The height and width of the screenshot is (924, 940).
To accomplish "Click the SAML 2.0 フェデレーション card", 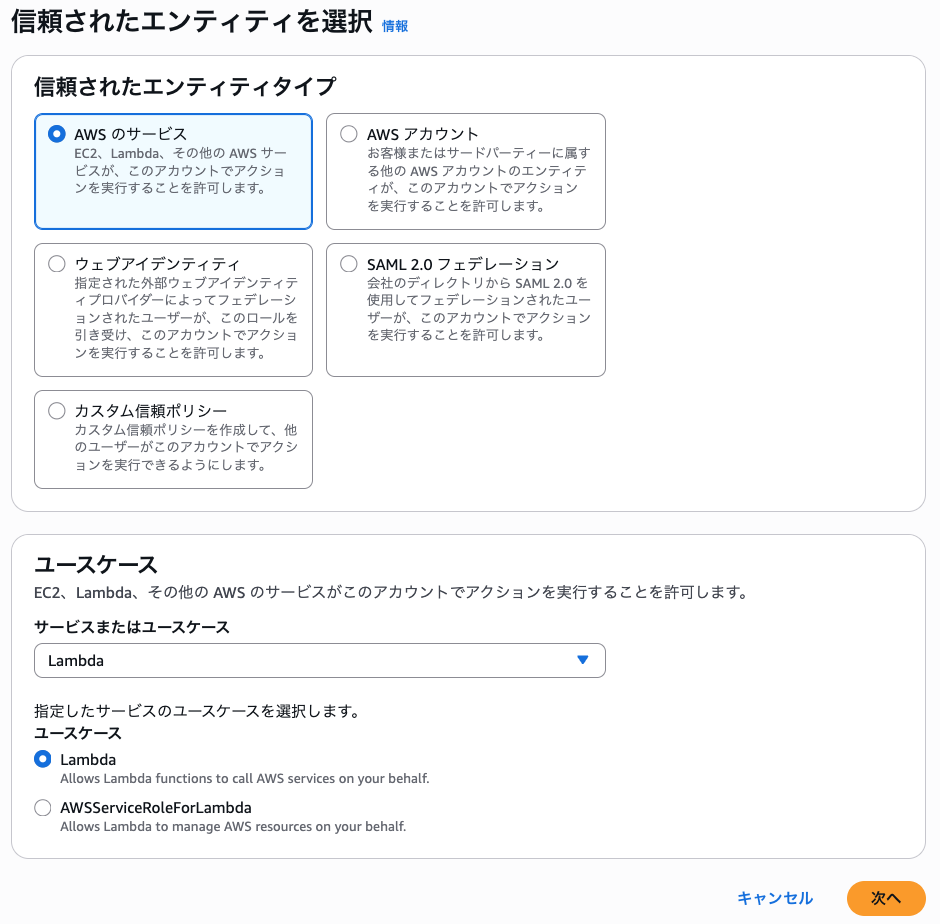I will [466, 309].
